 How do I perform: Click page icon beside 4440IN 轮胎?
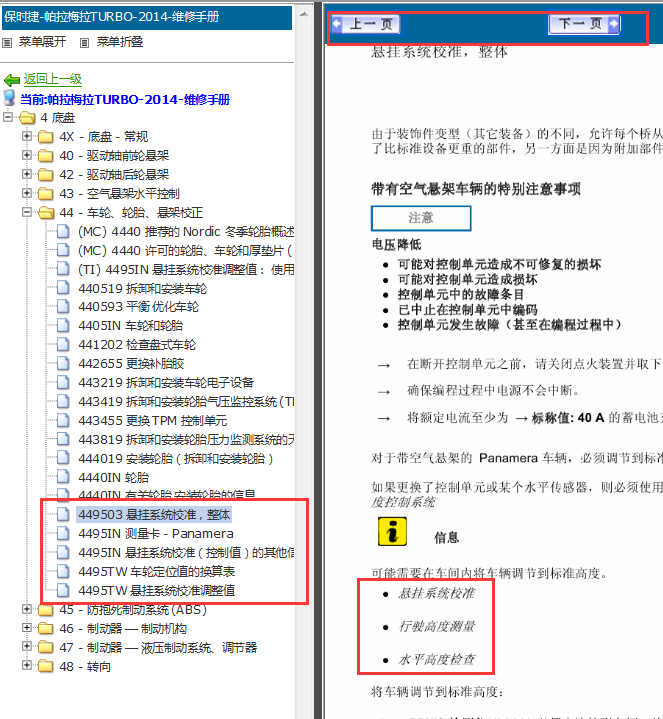tap(63, 476)
